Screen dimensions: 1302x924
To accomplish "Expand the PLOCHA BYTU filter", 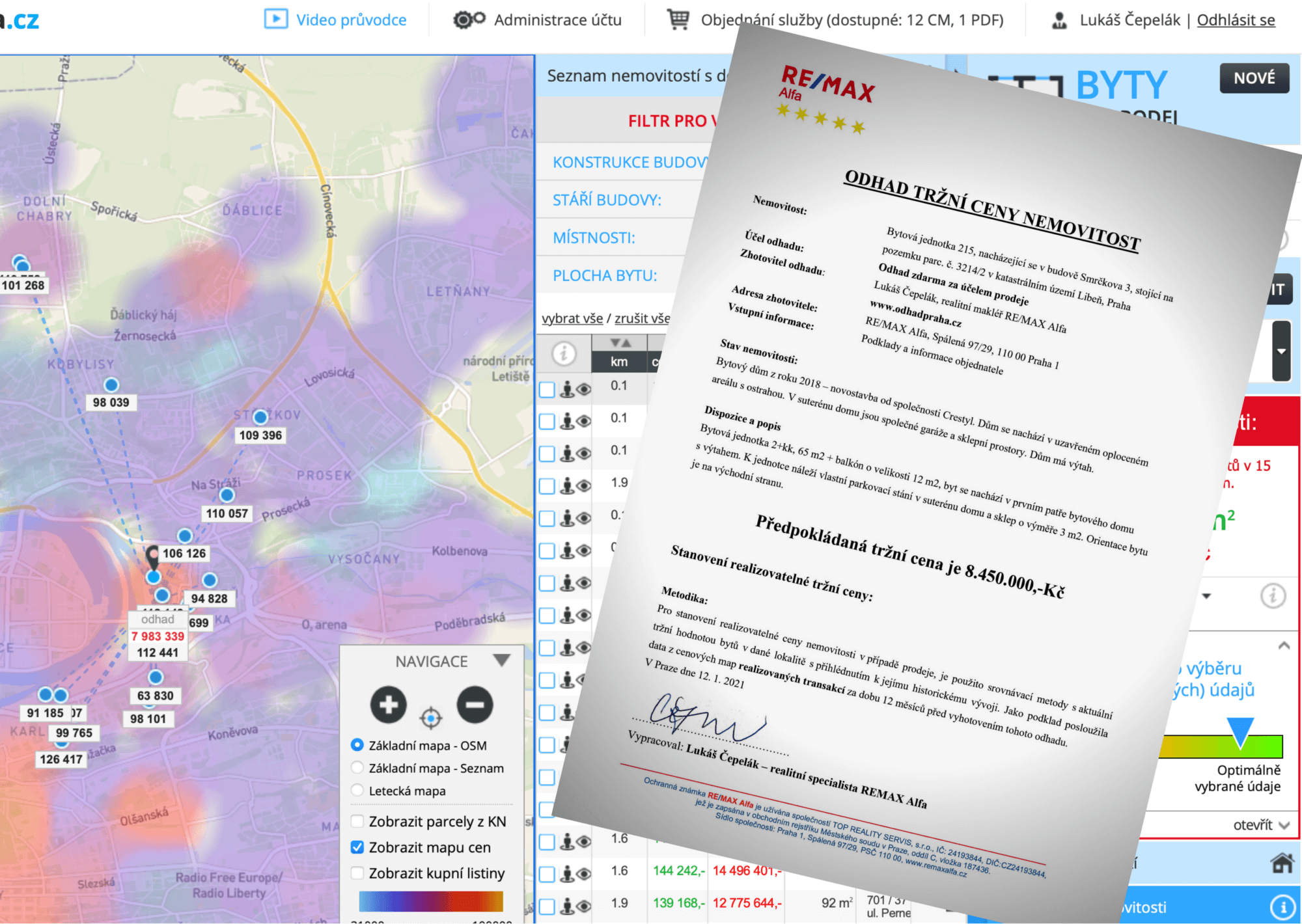I will pyautogui.click(x=605, y=275).
